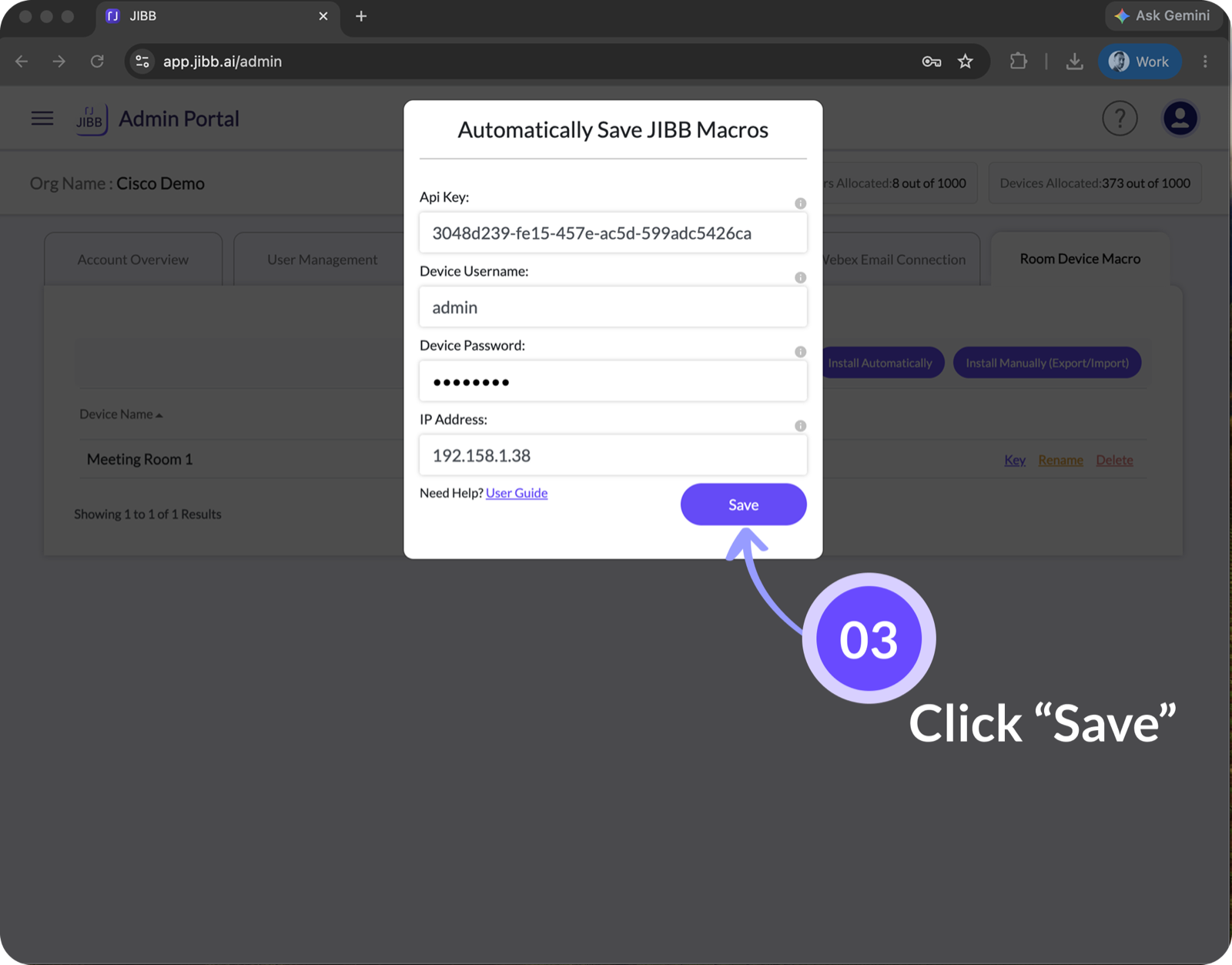Open browser downloads icon
Screen dimensions: 1232x965
(1074, 62)
